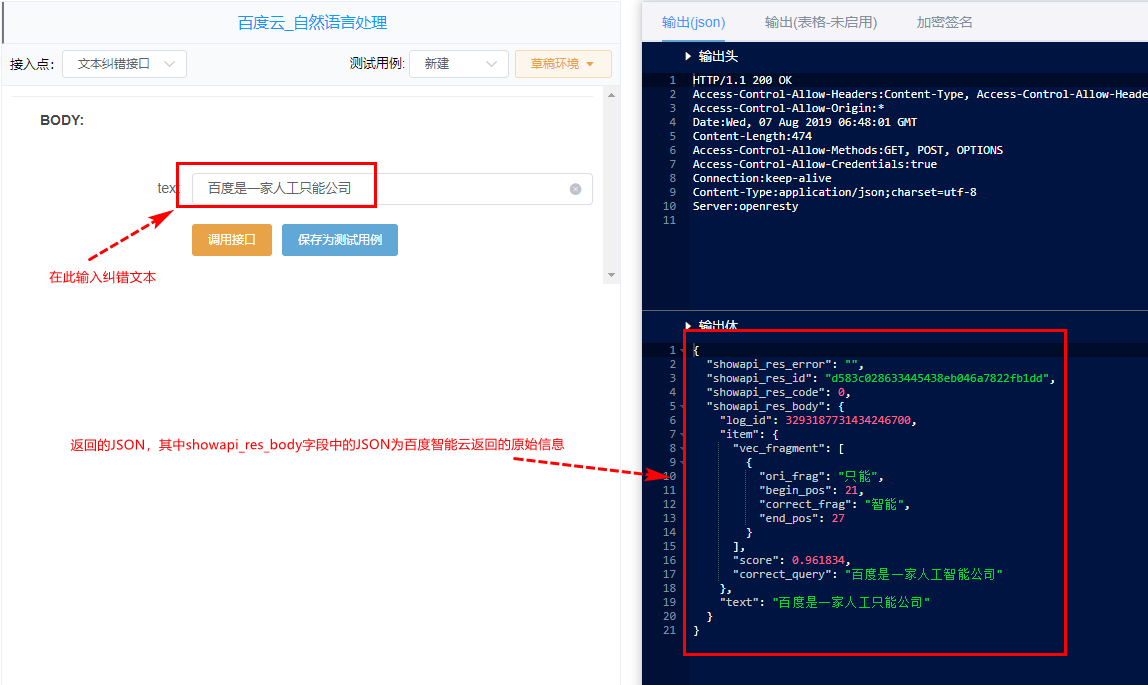1148x685 pixels.
Task: Clear the text input with the x icon
Action: (x=575, y=189)
